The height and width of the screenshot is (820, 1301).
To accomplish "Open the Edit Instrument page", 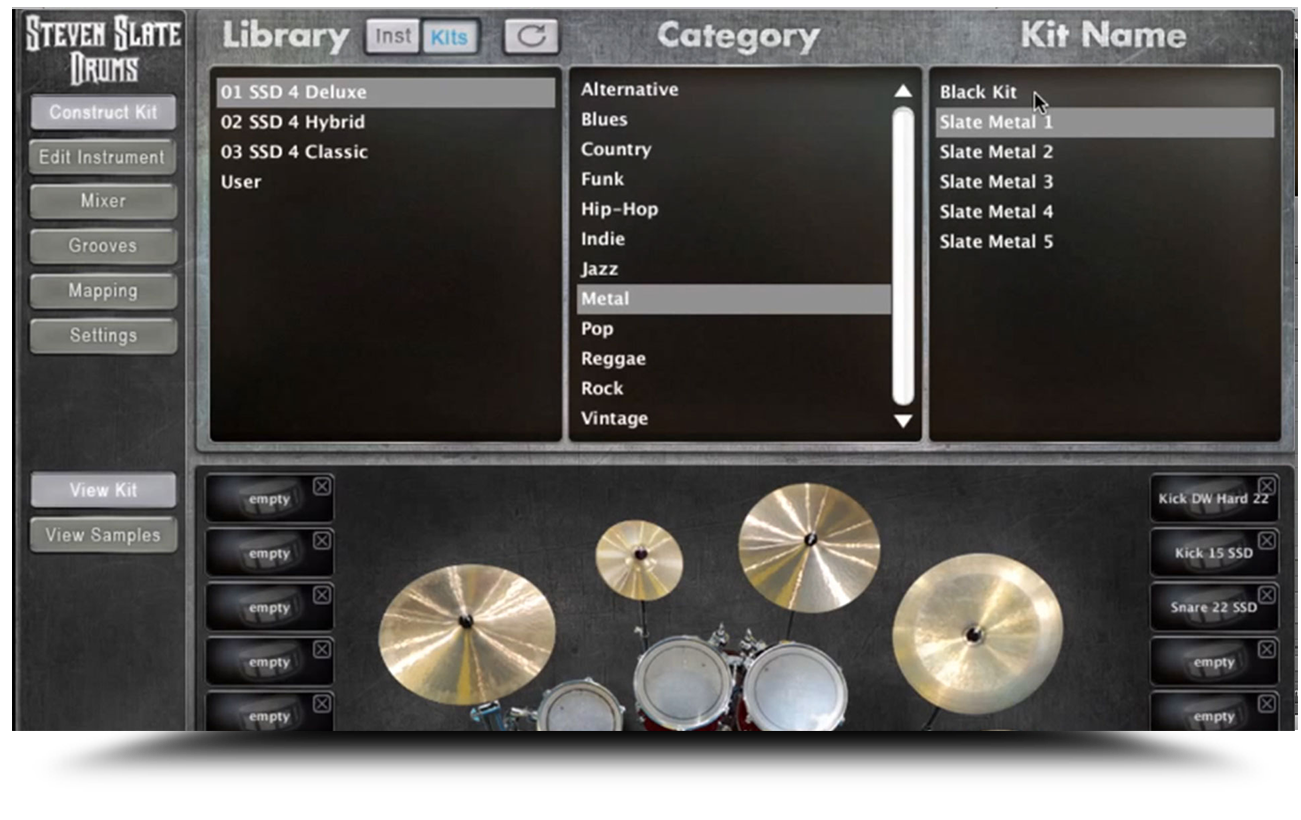I will [103, 157].
